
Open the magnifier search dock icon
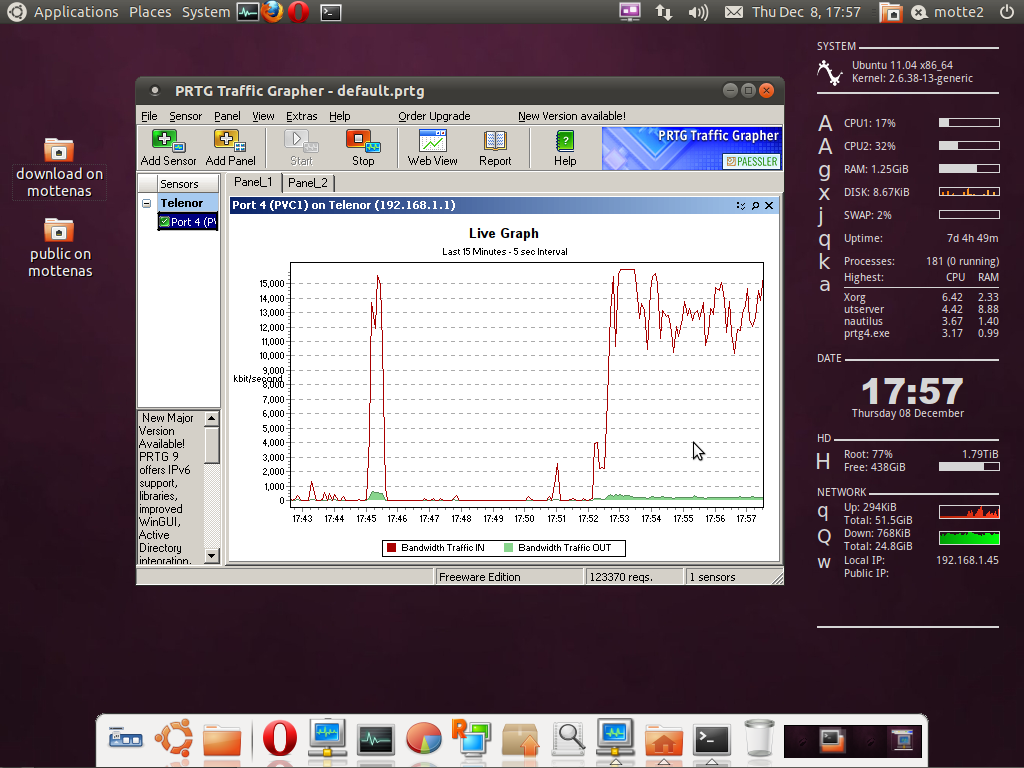pyautogui.click(x=568, y=739)
